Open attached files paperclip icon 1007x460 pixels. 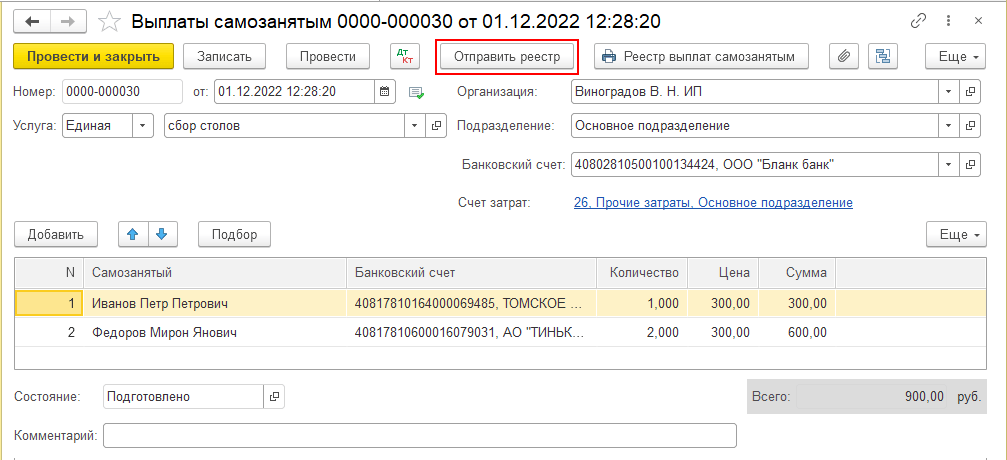pyautogui.click(x=843, y=57)
